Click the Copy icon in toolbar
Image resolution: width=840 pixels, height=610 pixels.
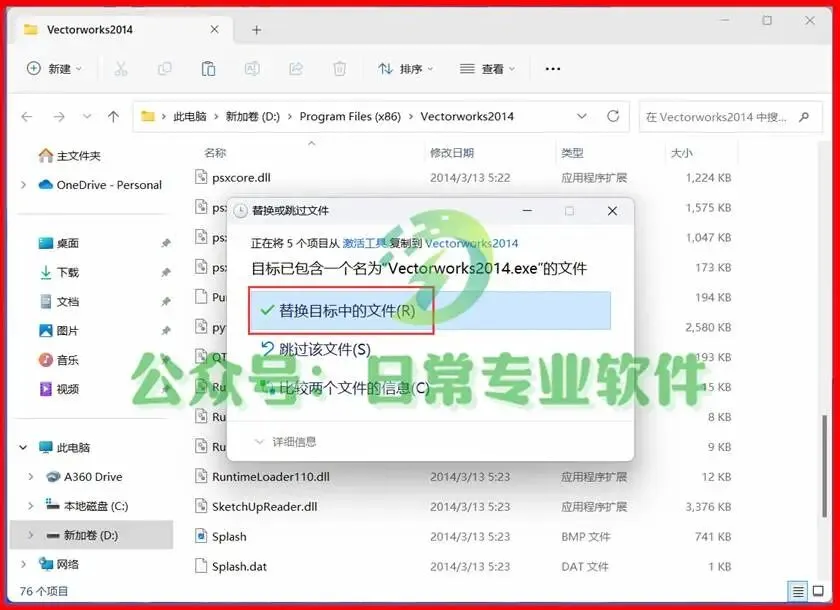164,69
